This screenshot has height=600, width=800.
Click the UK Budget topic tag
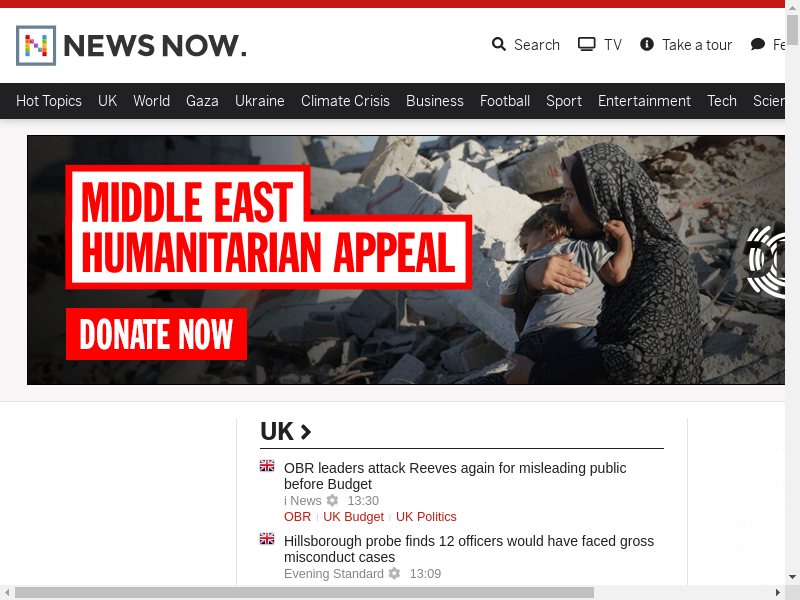point(353,517)
